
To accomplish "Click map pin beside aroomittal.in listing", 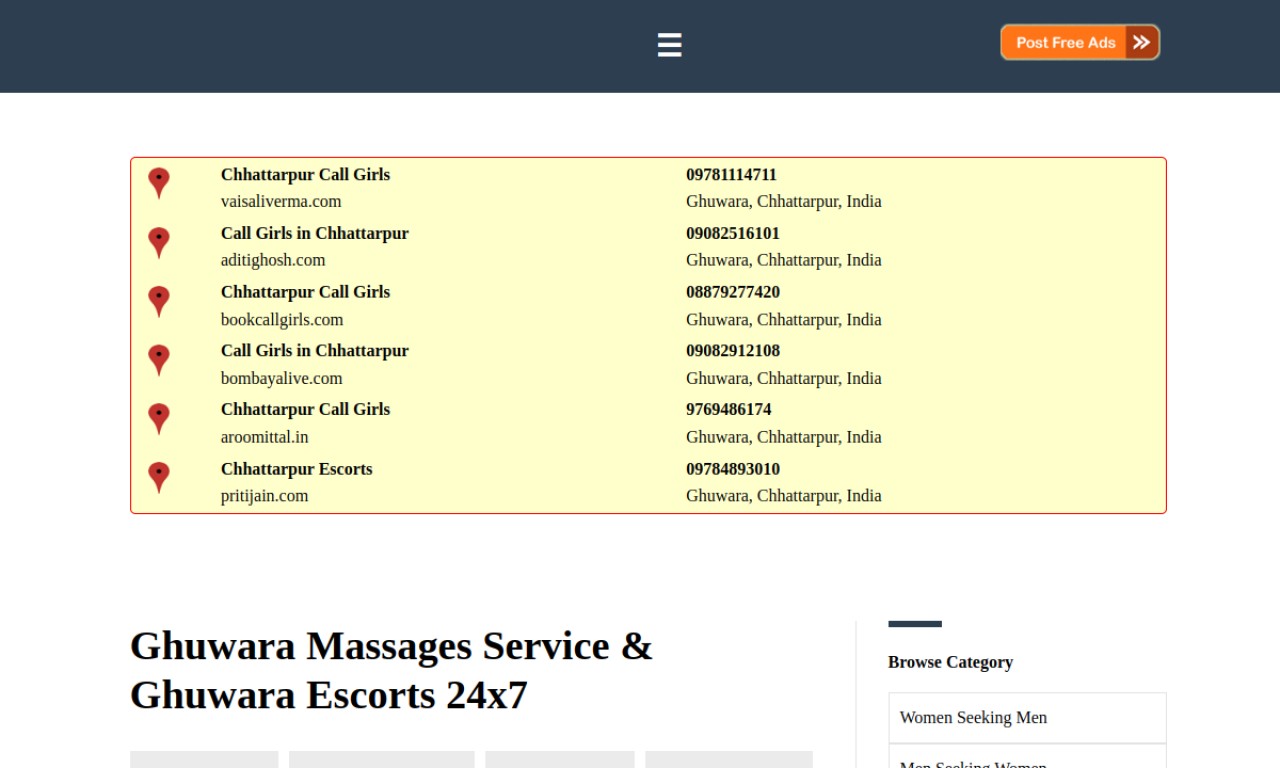I will 159,419.
